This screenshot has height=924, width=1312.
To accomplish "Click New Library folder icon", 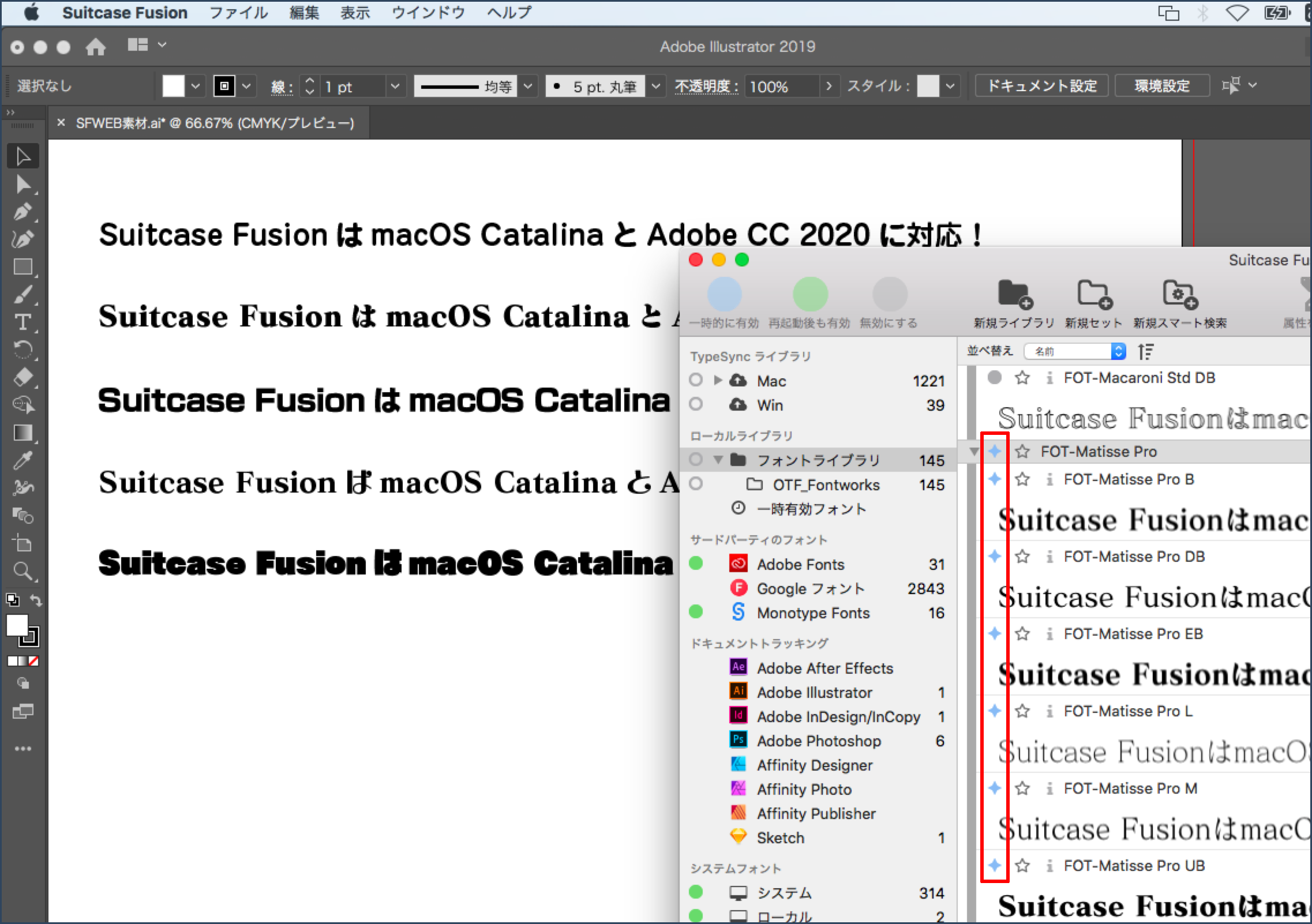I will (1014, 294).
